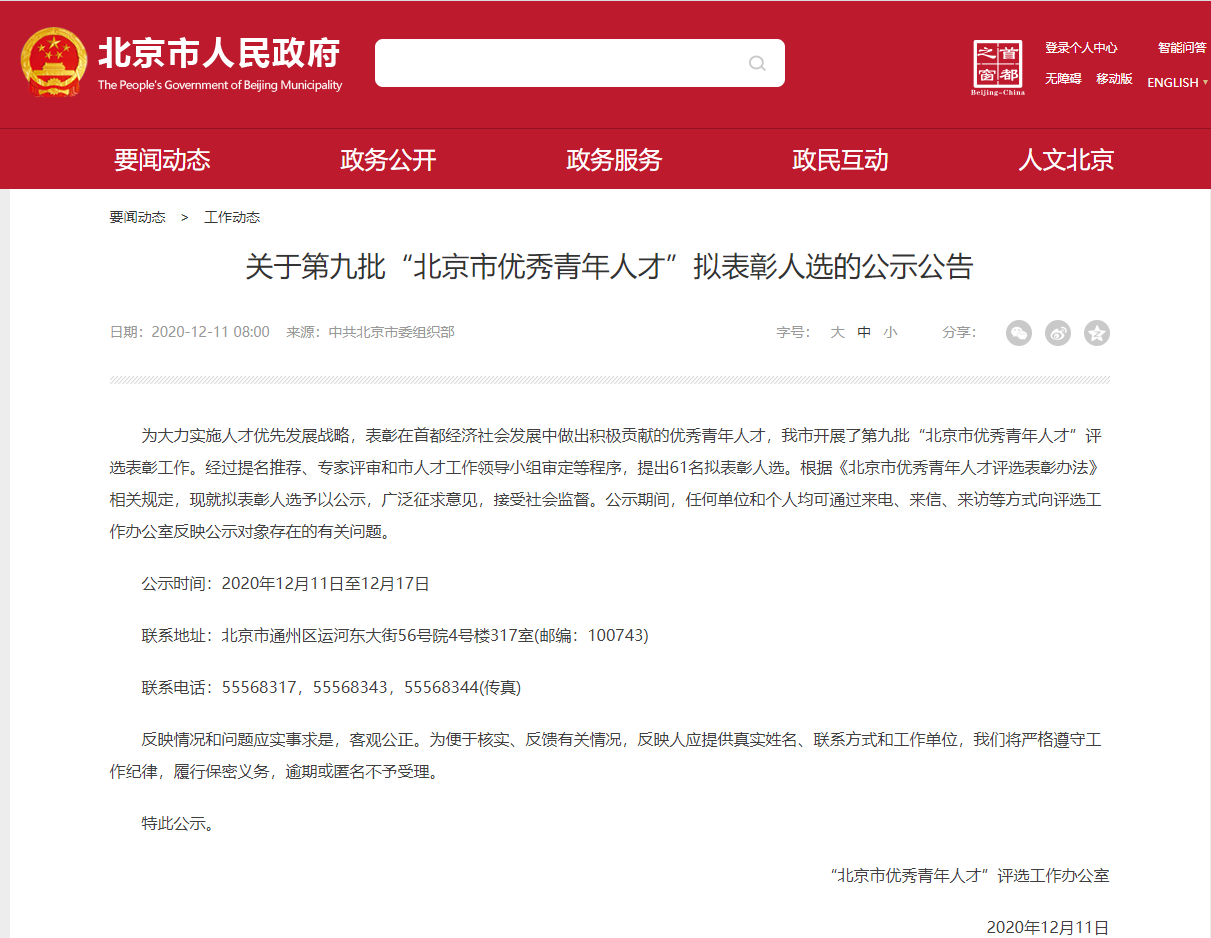Navigate to 人文北京 section
1211x938 pixels.
[1066, 160]
